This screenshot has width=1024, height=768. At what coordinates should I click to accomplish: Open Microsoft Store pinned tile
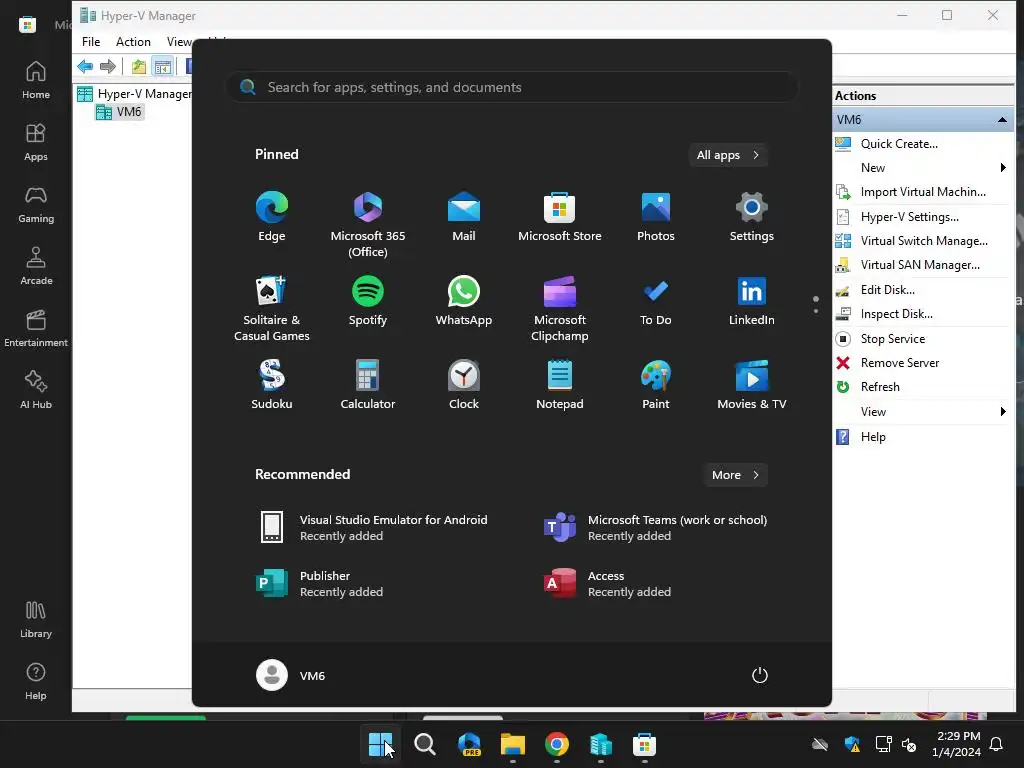point(560,217)
